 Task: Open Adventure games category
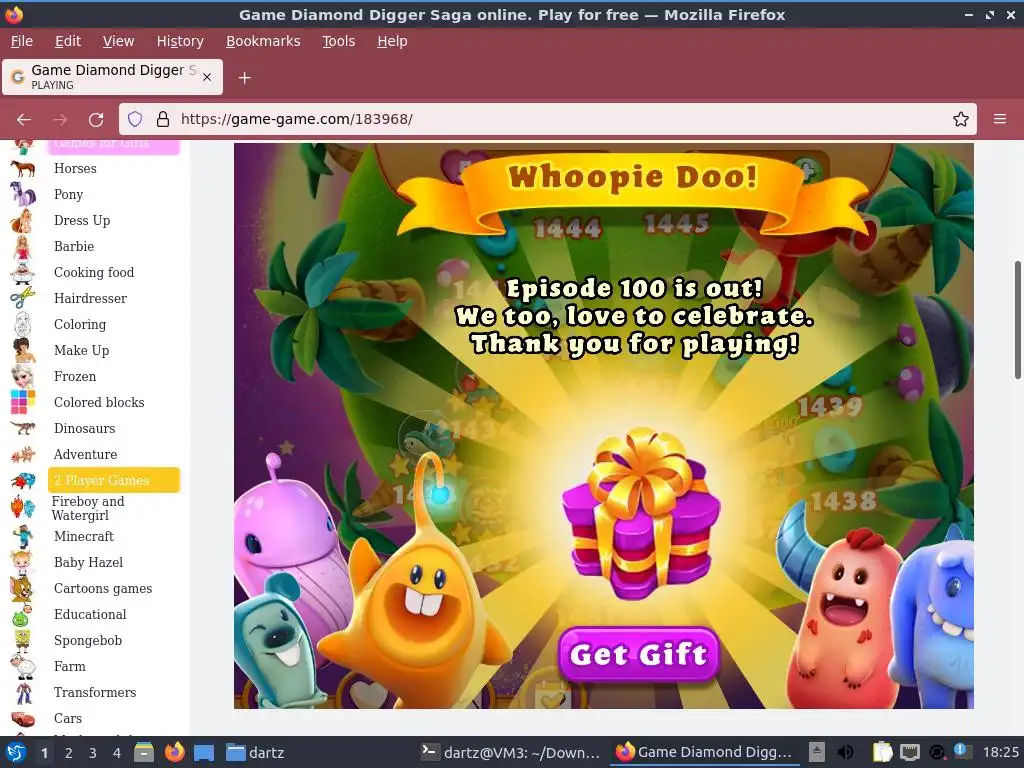coord(86,455)
